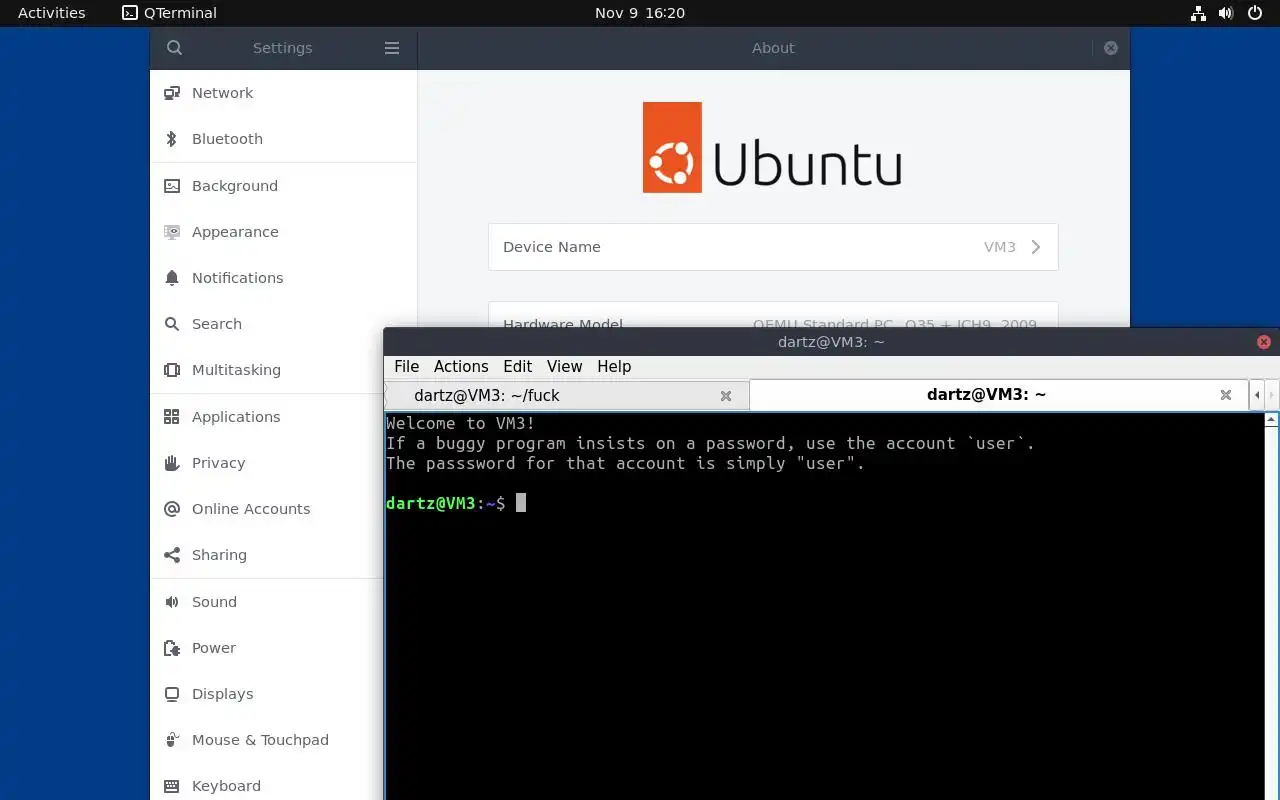The height and width of the screenshot is (800, 1280).
Task: Click the Sharing icon in sidebar
Action: pyautogui.click(x=172, y=555)
